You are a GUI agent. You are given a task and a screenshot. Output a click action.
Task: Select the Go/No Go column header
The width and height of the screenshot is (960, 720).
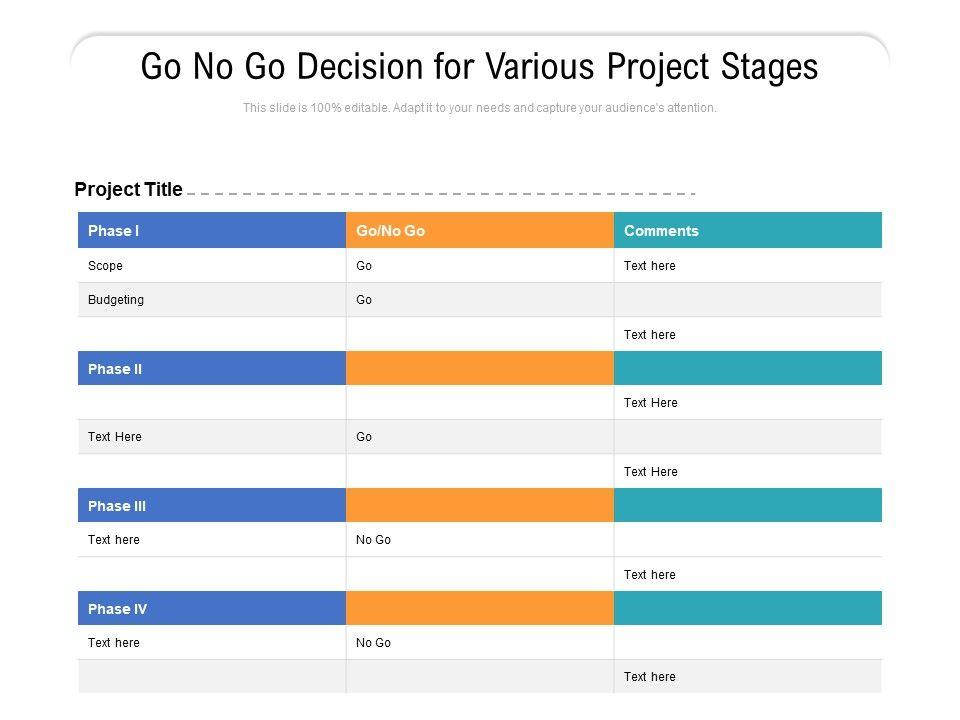pos(479,231)
